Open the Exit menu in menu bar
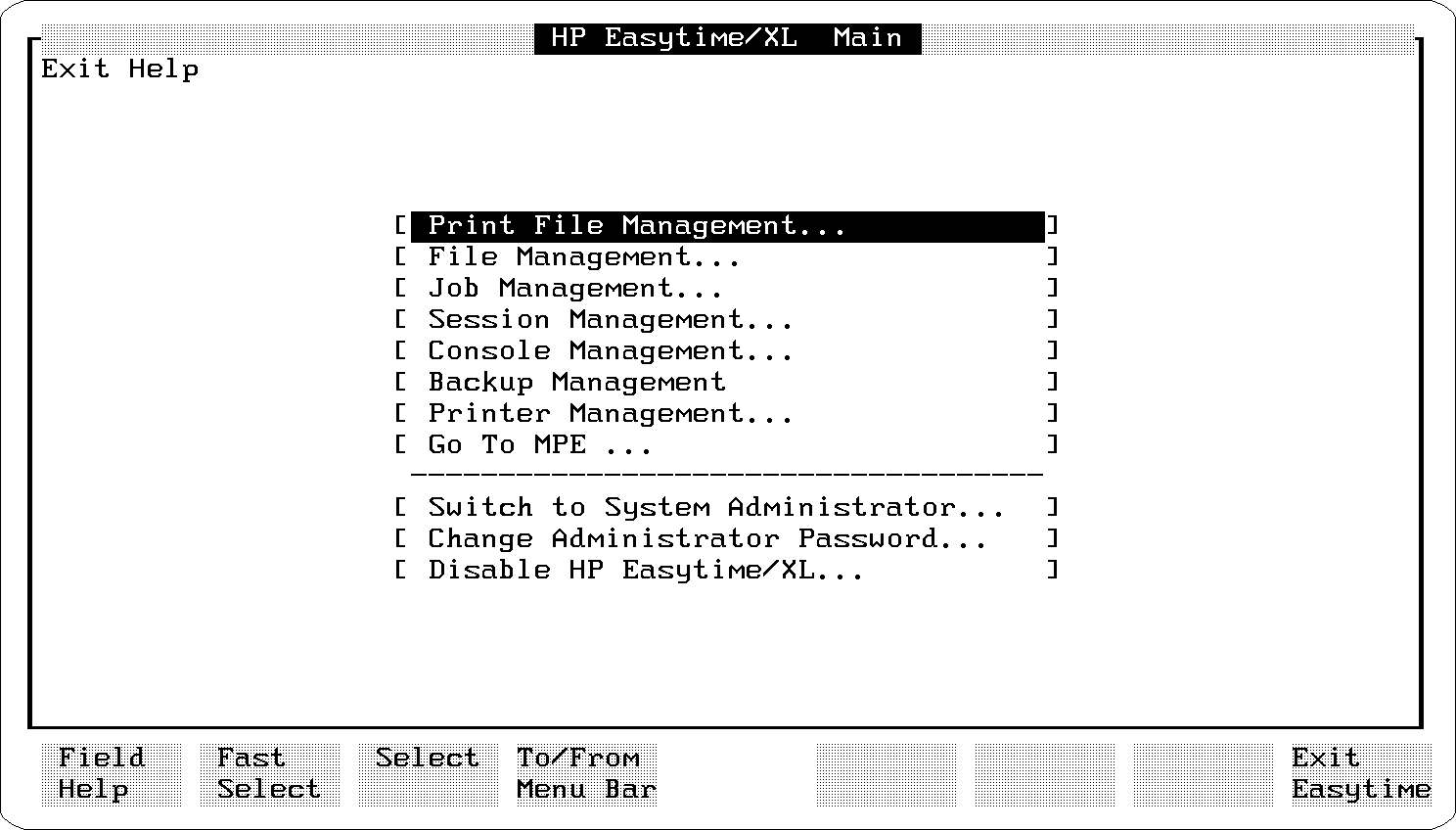The width and height of the screenshot is (1456, 830). pos(74,69)
